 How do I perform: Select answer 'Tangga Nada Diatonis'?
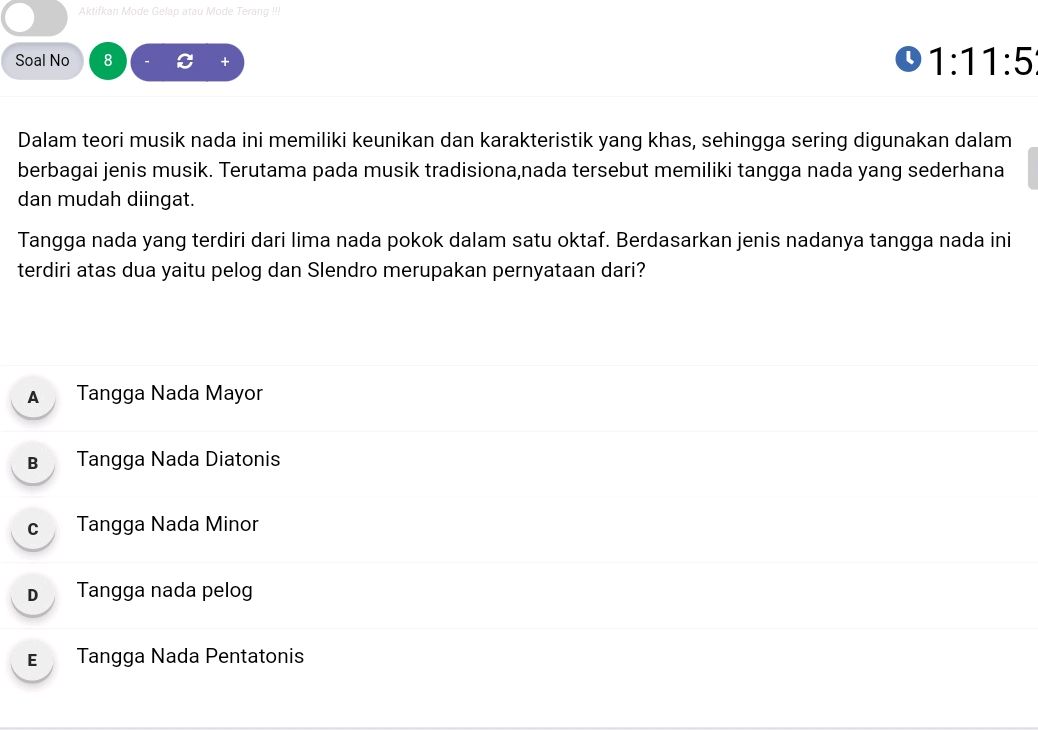[x=178, y=459]
